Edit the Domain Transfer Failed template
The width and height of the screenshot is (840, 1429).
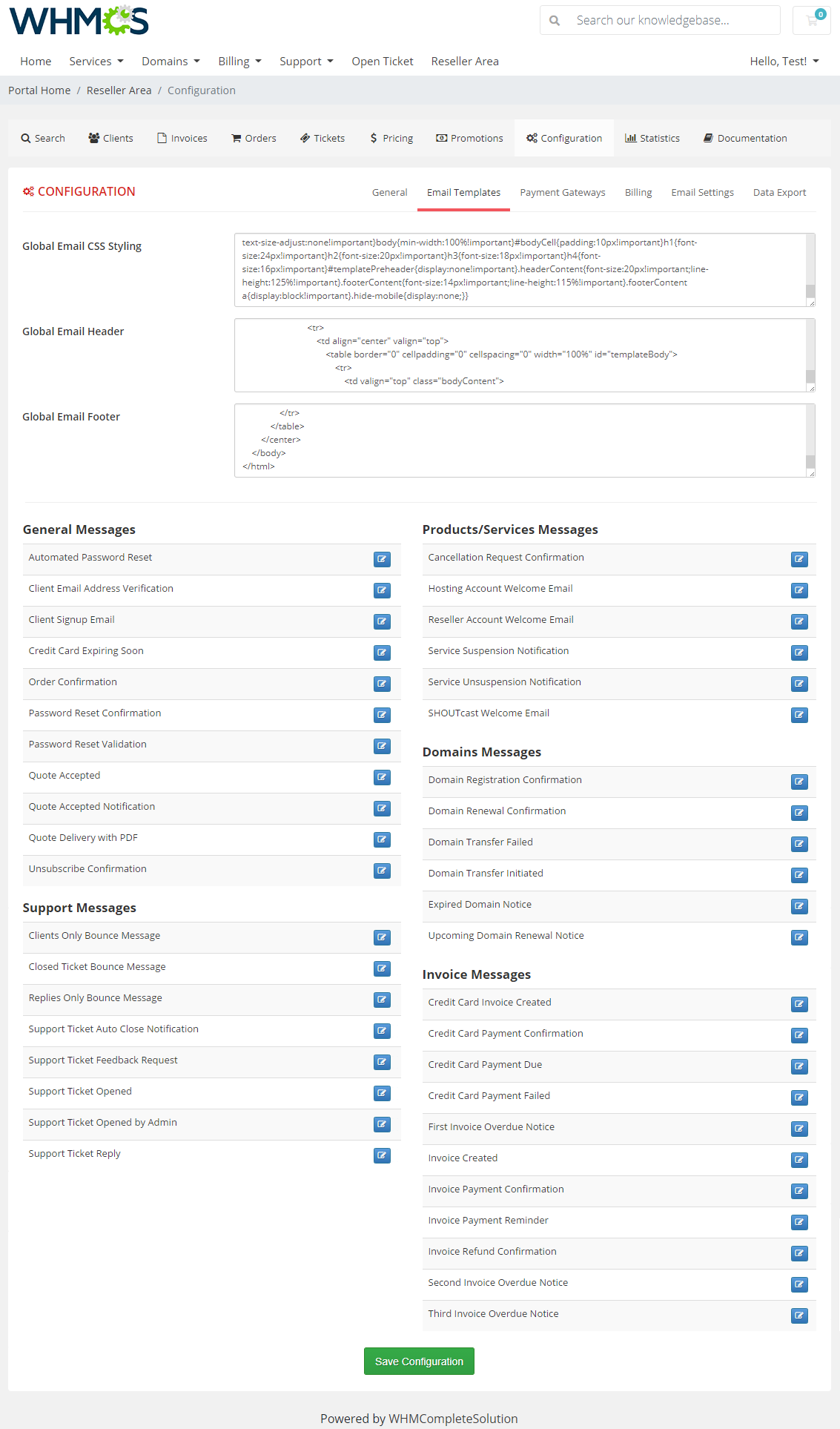pyautogui.click(x=799, y=844)
